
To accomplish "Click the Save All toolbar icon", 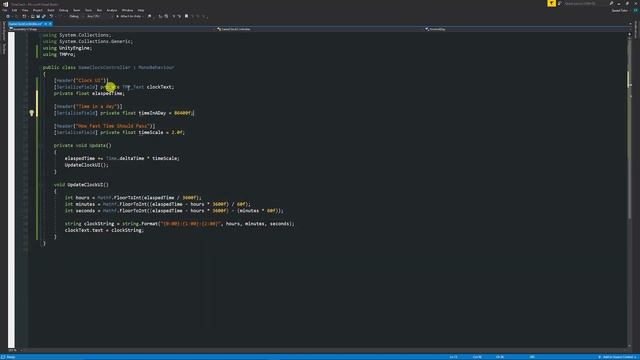I will pos(38,16).
